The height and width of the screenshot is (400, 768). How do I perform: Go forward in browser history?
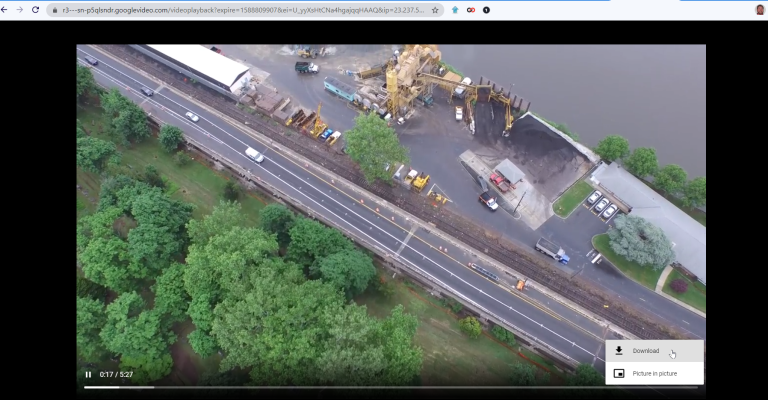[x=20, y=9]
